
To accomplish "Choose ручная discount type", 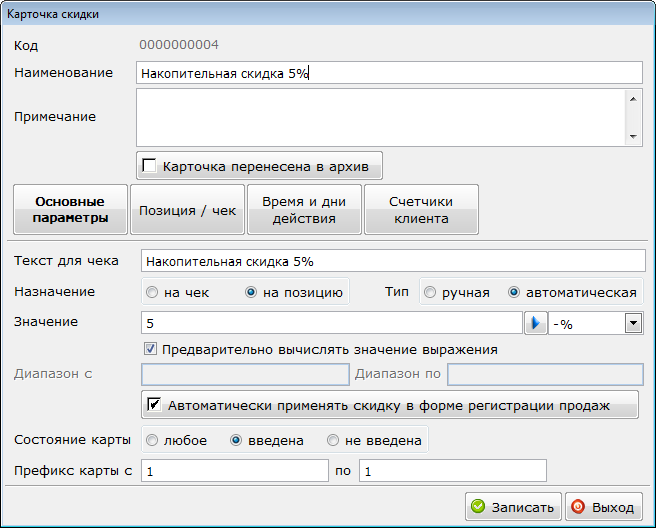I will tap(430, 292).
